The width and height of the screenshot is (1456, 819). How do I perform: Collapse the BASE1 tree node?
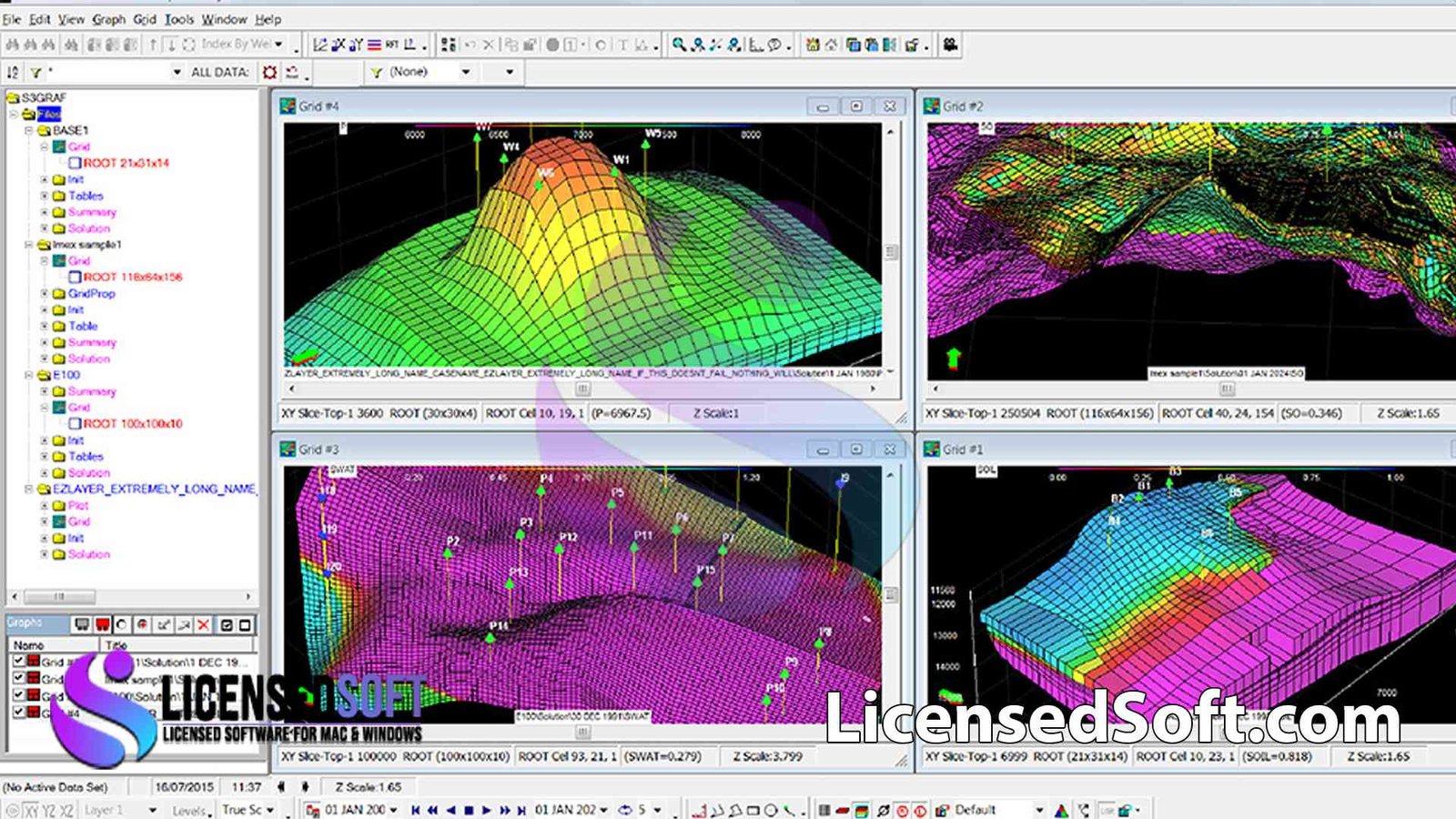(28, 130)
